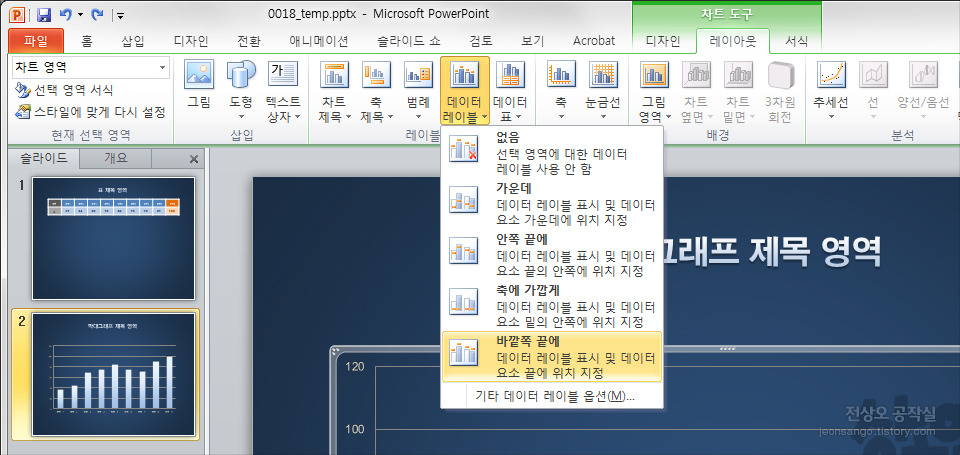Open 기타 데이터 레이블 옵션 dialog
Viewport: 960px width, 455px height.
555,396
